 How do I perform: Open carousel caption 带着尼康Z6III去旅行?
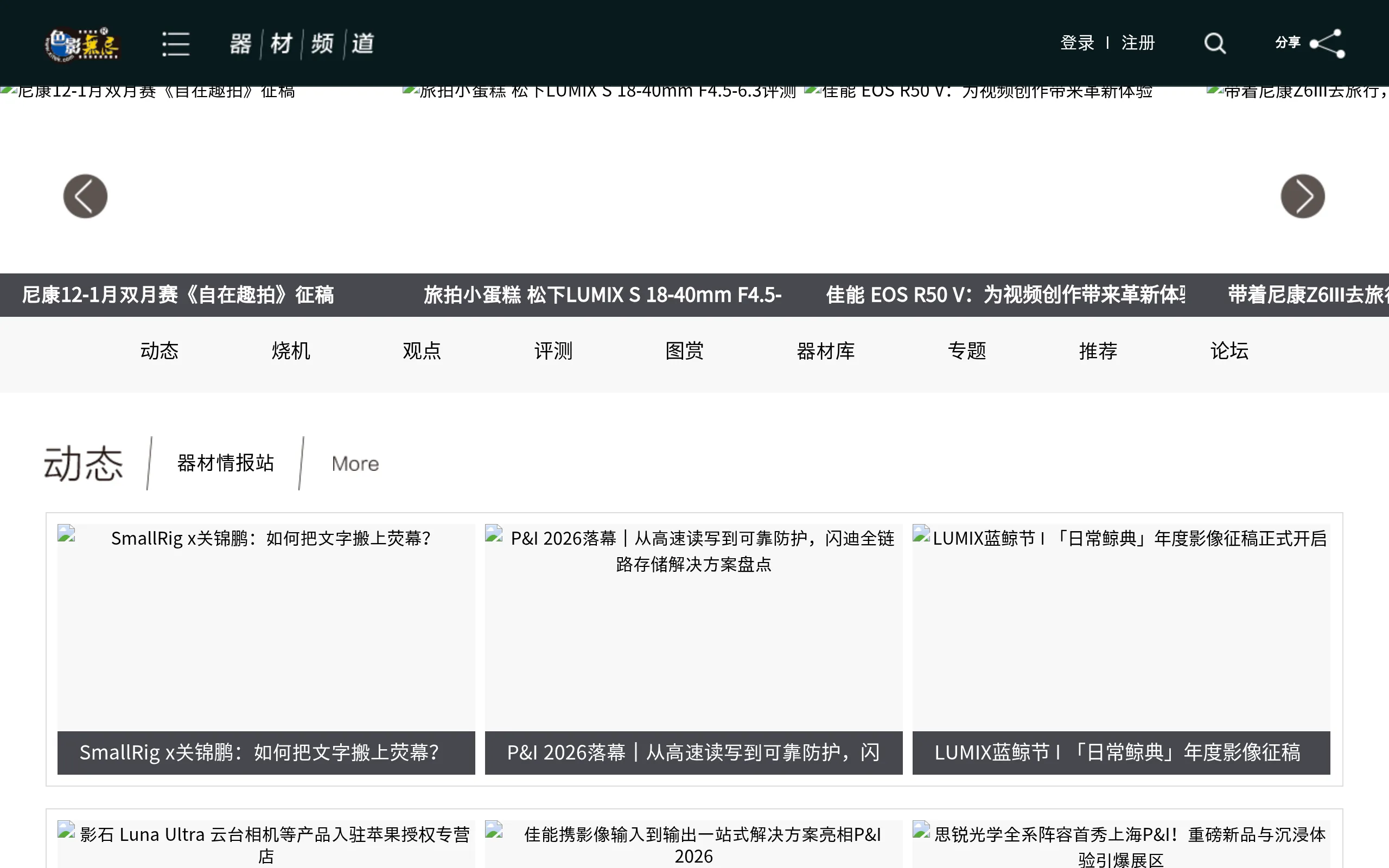(x=1308, y=295)
